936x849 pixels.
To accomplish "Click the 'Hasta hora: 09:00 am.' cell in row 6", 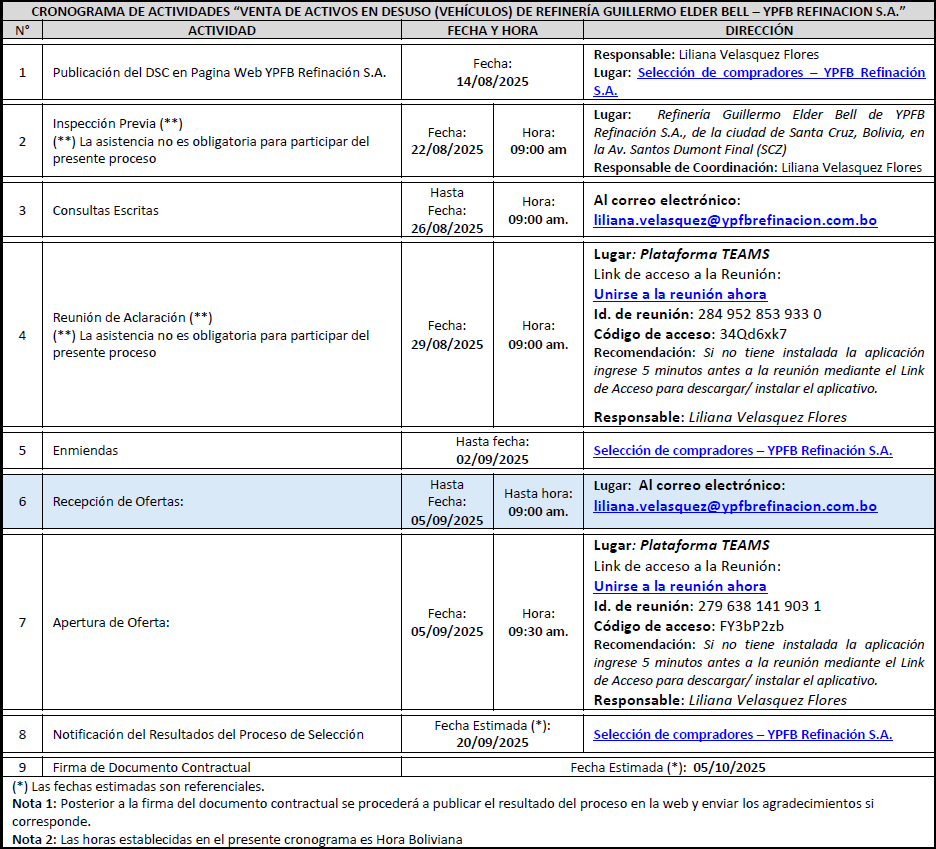I will pos(538,502).
